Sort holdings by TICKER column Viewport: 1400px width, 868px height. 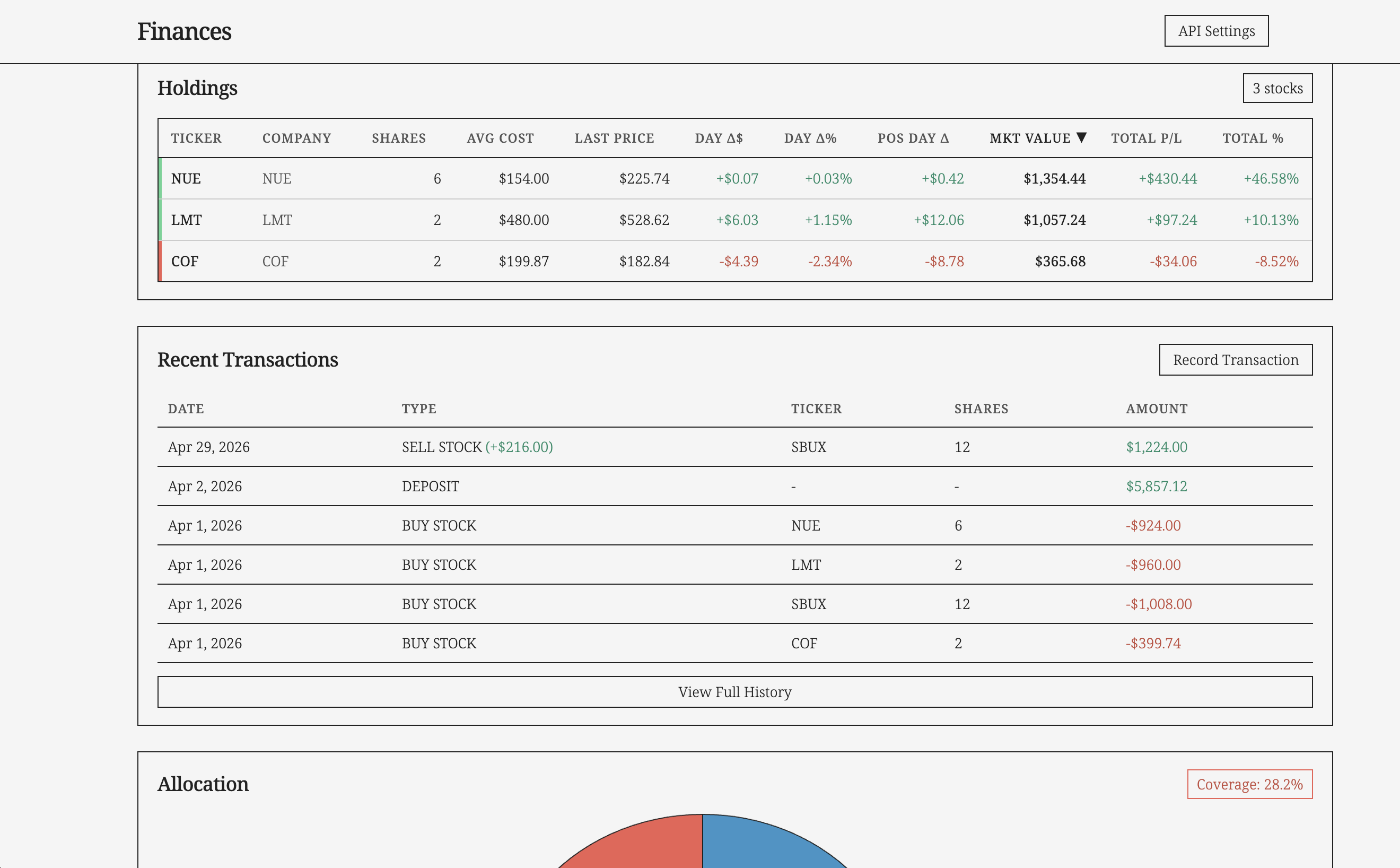click(x=196, y=138)
